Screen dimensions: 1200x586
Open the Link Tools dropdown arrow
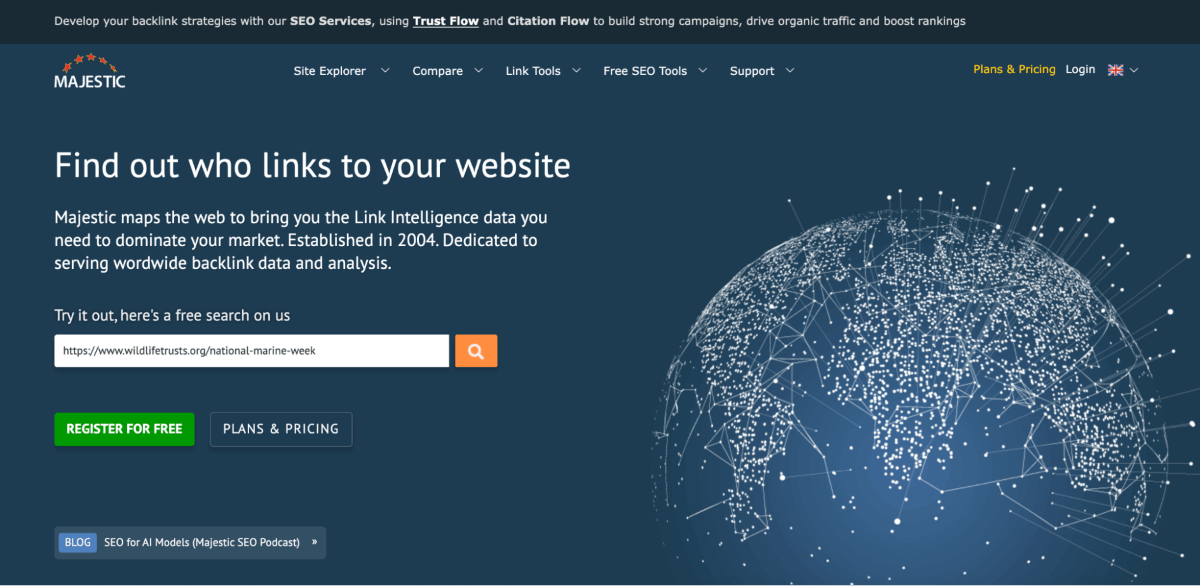pyautogui.click(x=577, y=71)
